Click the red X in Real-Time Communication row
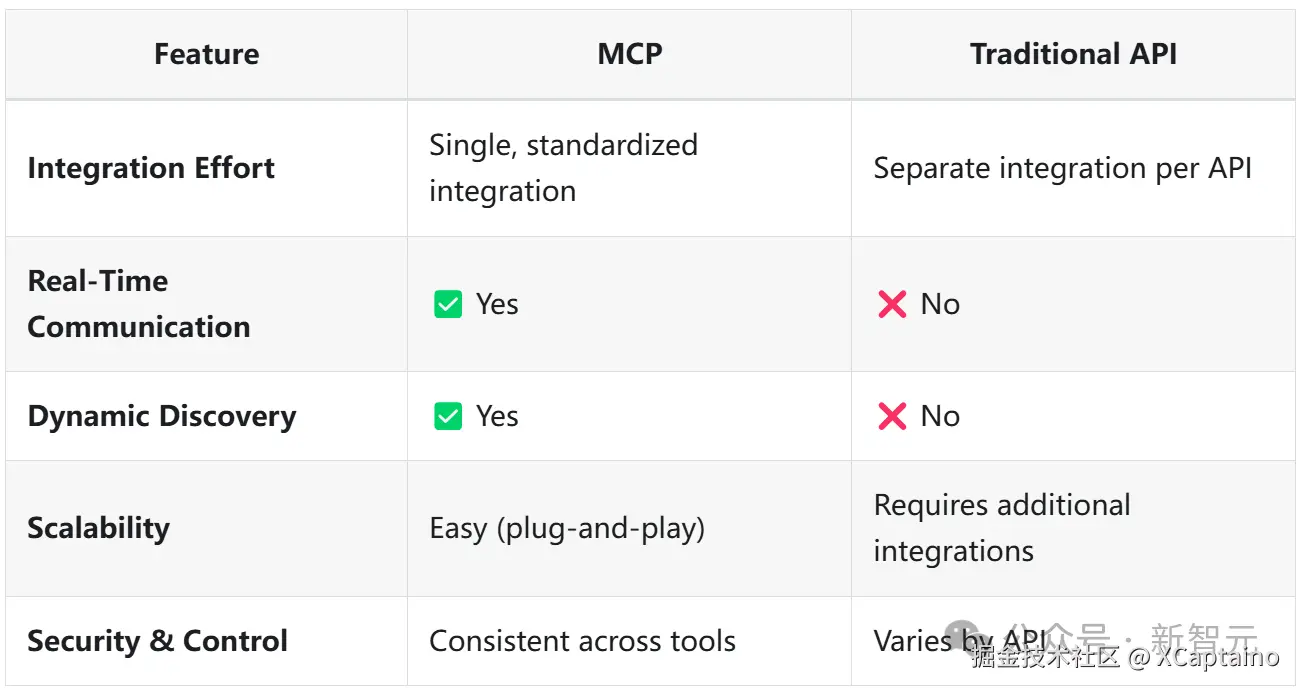Viewport: 1300px width, 692px height. click(891, 304)
